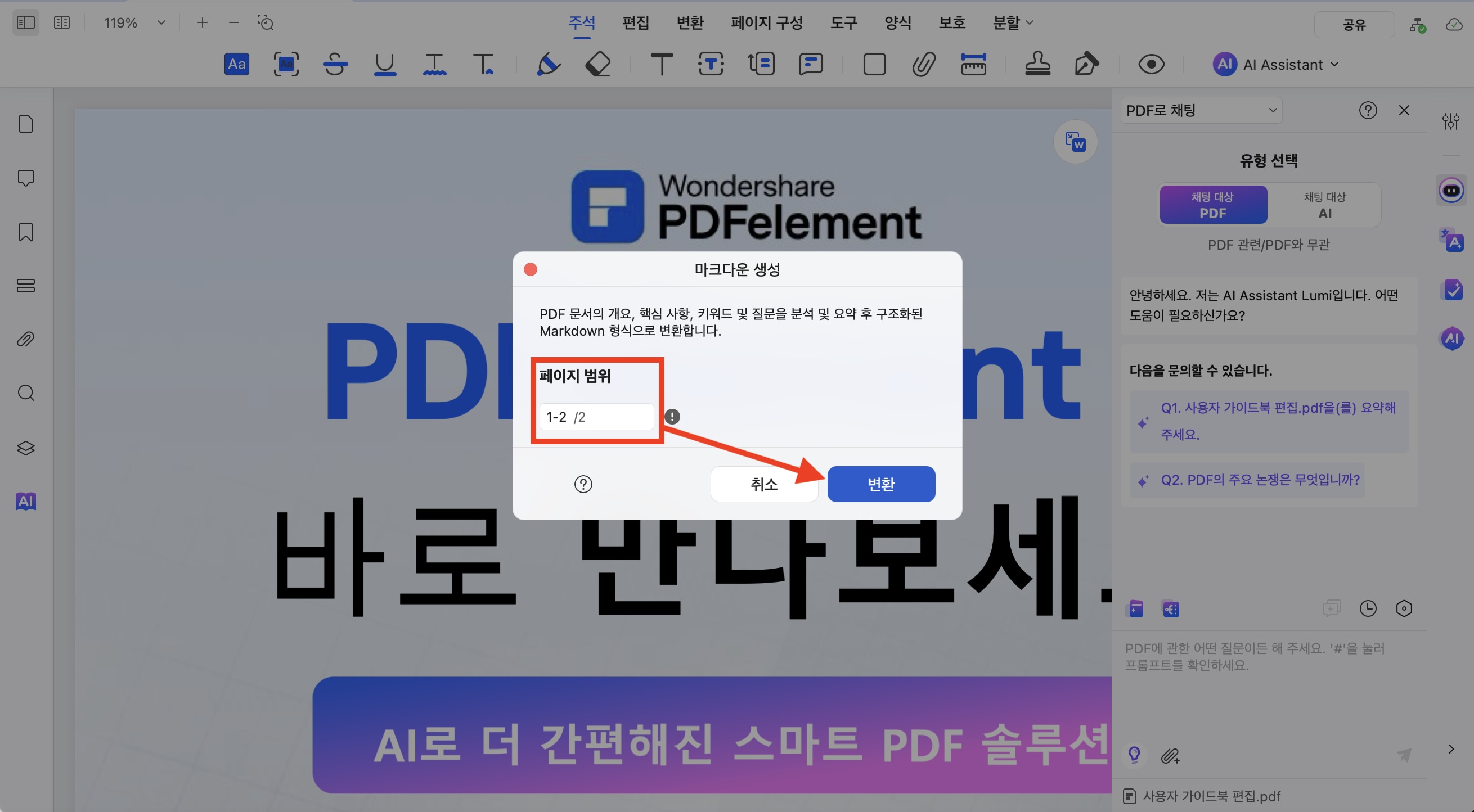Viewport: 1474px width, 812px height.
Task: Click the page range info warning icon
Action: [672, 417]
